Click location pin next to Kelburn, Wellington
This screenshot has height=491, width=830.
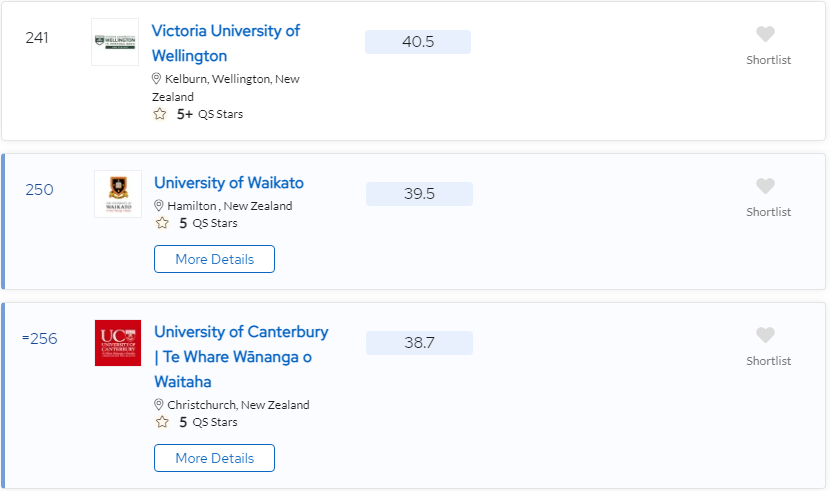pos(156,79)
